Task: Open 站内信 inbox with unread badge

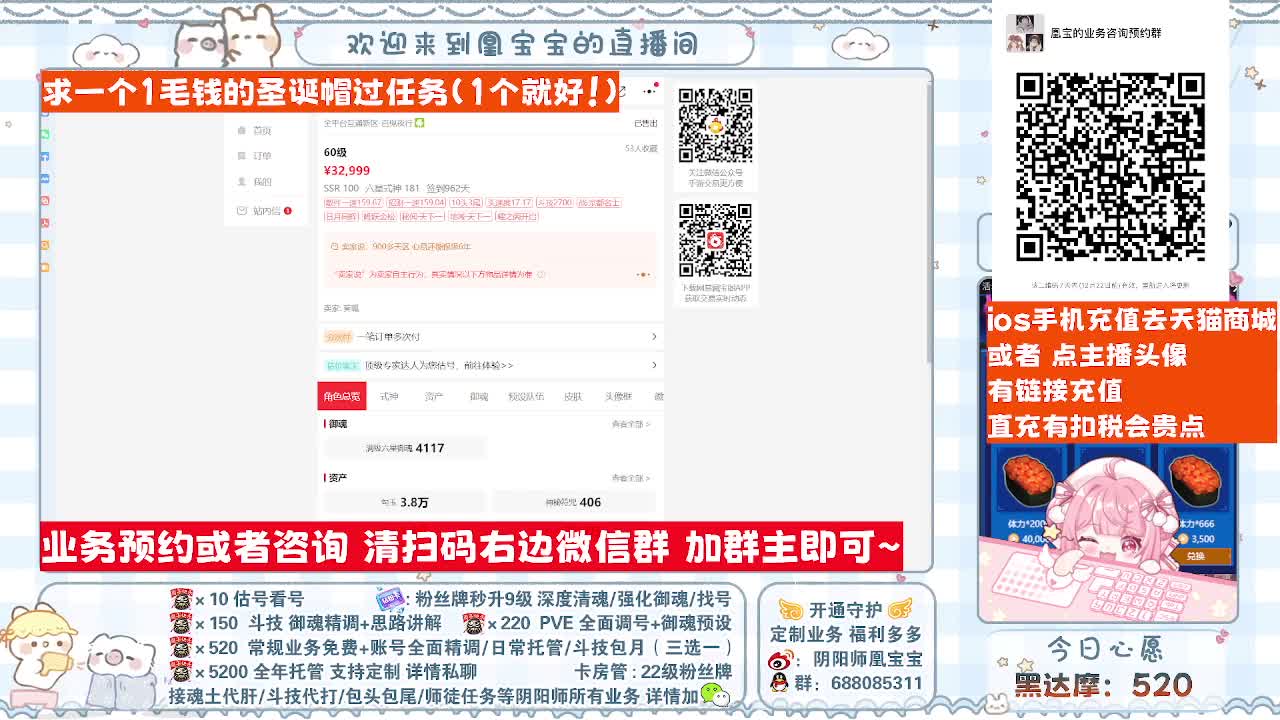Action: click(x=264, y=210)
